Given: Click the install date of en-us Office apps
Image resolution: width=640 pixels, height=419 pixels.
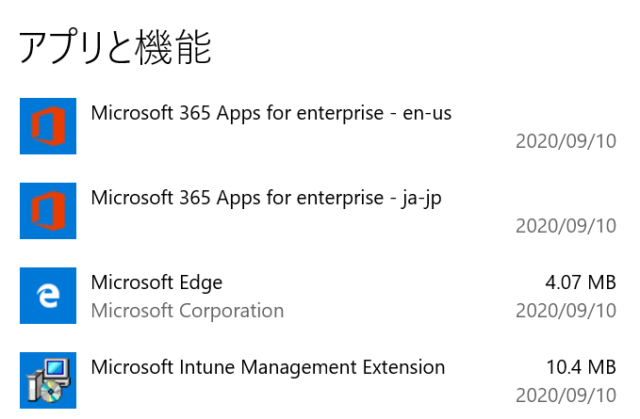Looking at the screenshot, I should [x=566, y=142].
